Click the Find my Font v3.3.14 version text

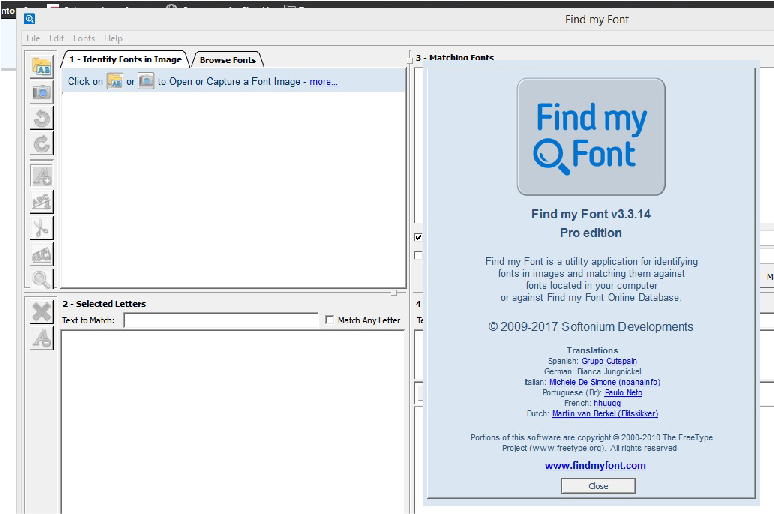point(591,214)
